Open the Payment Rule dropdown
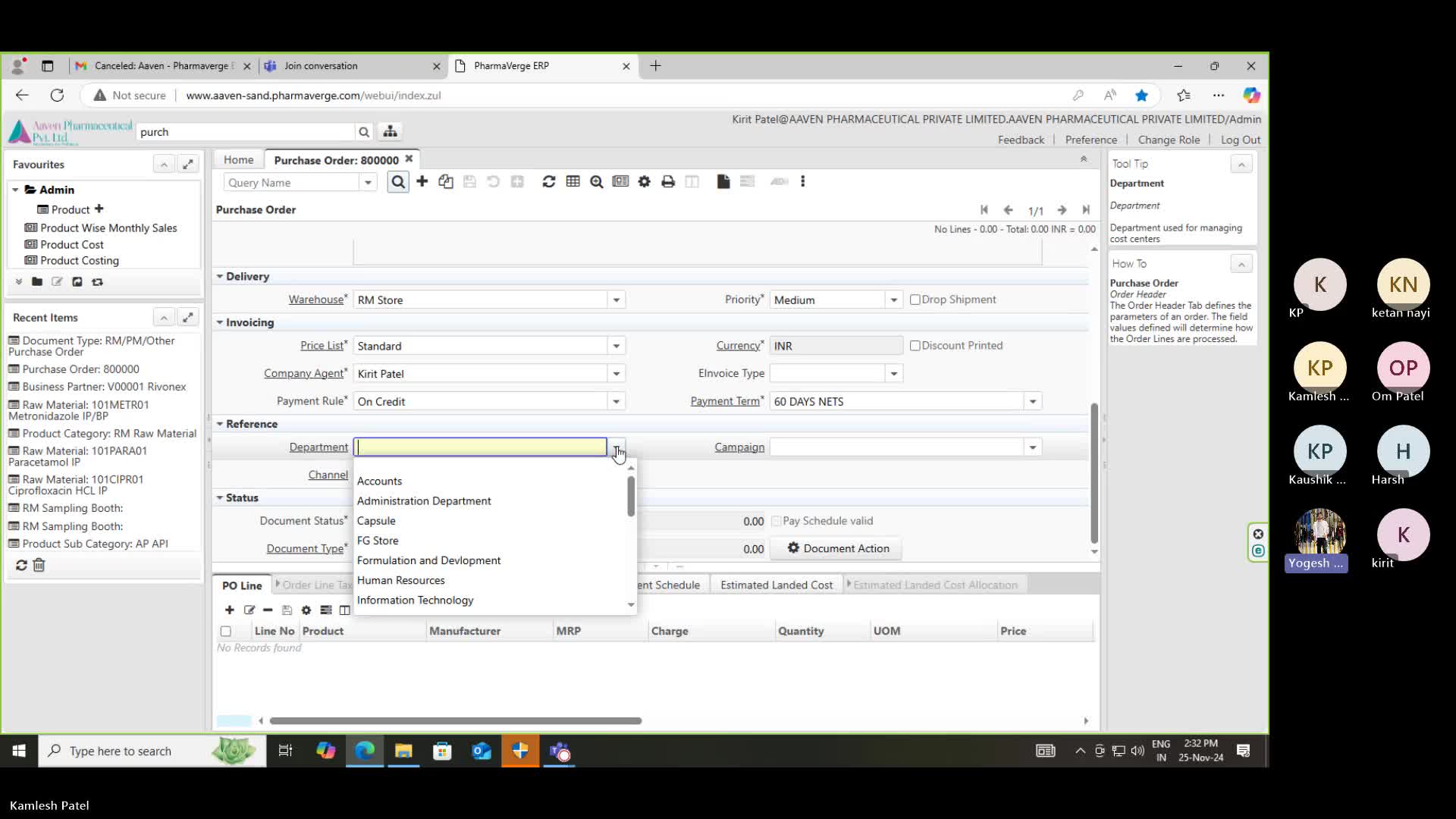The height and width of the screenshot is (819, 1456). [617, 401]
